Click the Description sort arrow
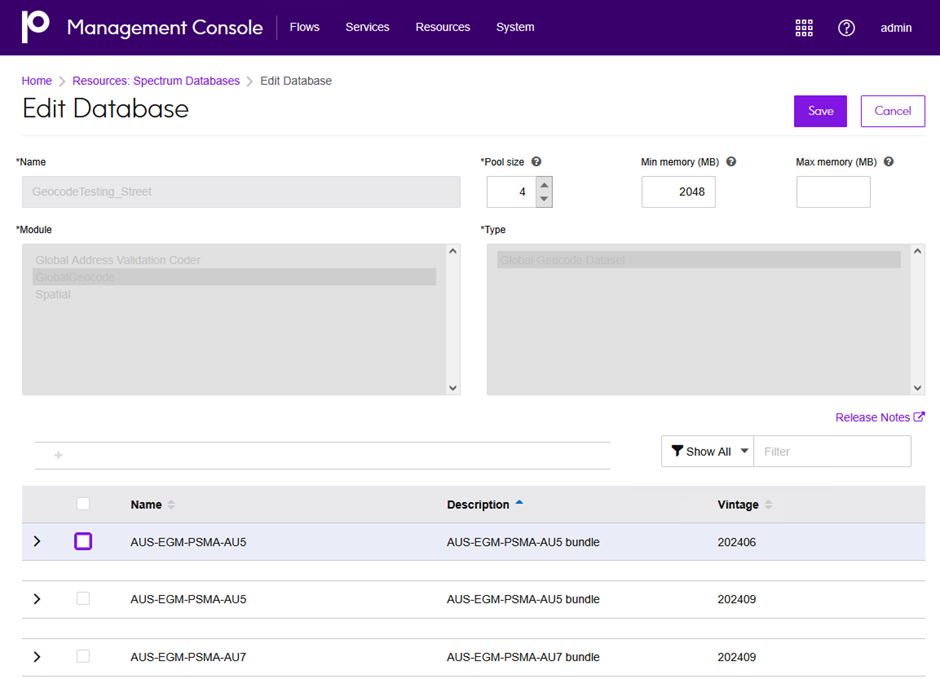Image resolution: width=940 pixels, height=679 pixels. point(519,503)
